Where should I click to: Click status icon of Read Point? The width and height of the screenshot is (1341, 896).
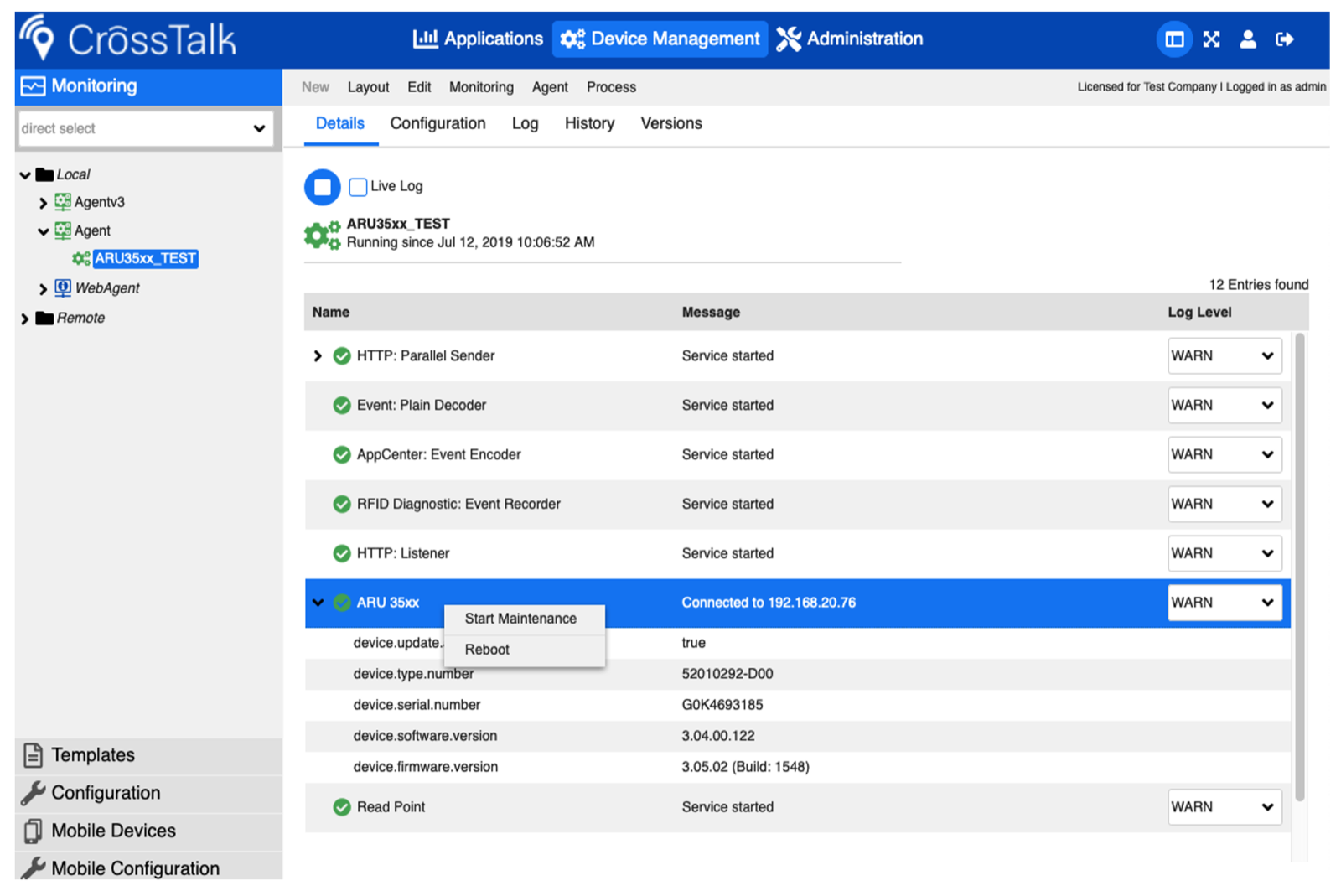pyautogui.click(x=342, y=807)
